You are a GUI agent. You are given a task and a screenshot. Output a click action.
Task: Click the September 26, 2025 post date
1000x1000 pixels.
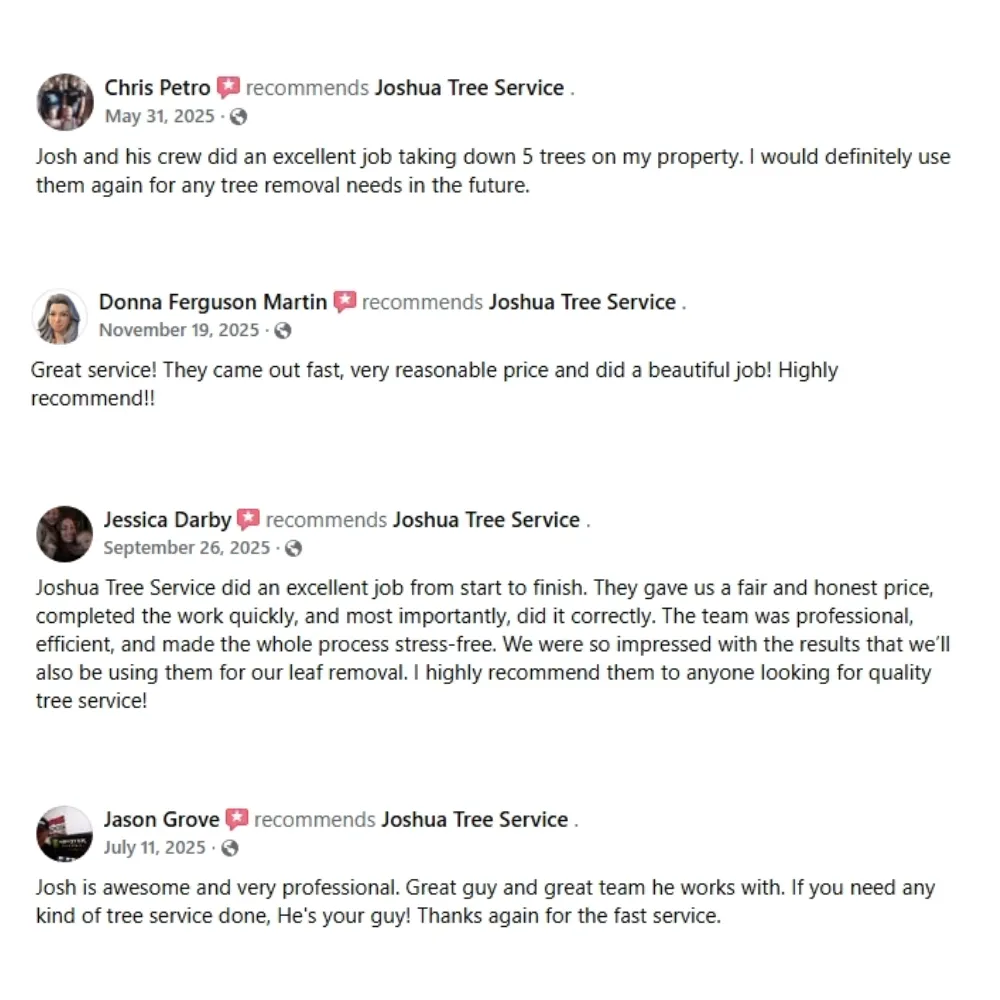(187, 548)
